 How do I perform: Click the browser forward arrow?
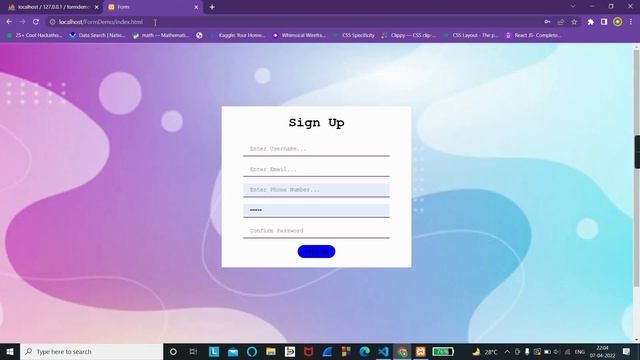pyautogui.click(x=22, y=22)
